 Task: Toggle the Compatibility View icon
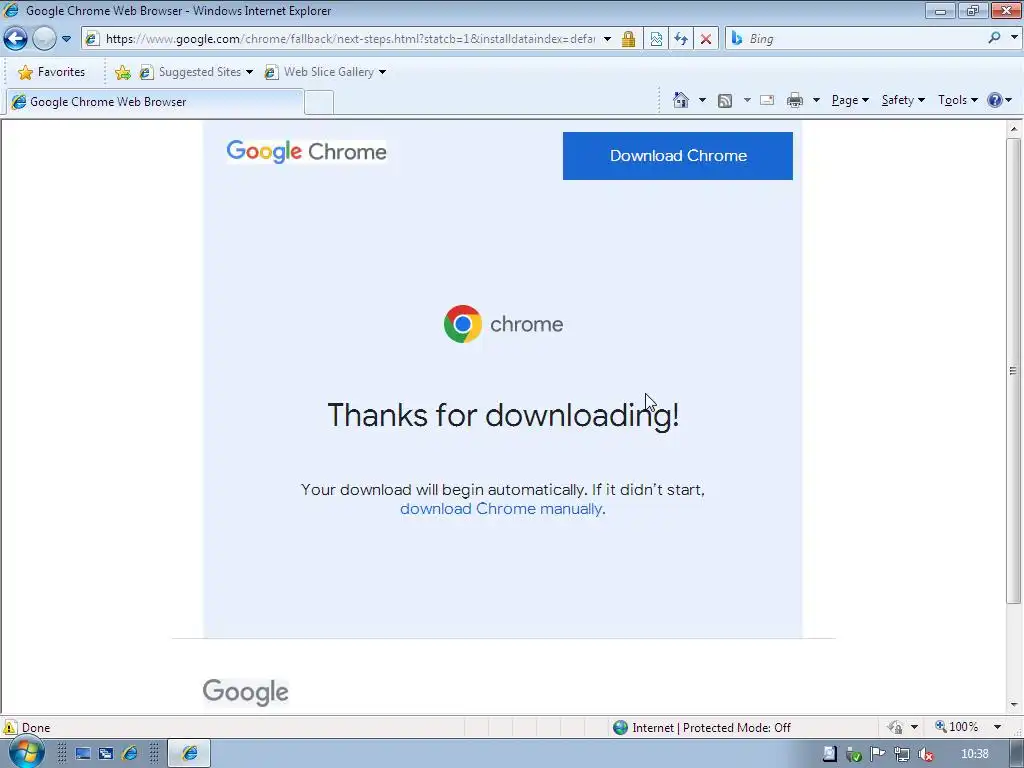point(656,39)
